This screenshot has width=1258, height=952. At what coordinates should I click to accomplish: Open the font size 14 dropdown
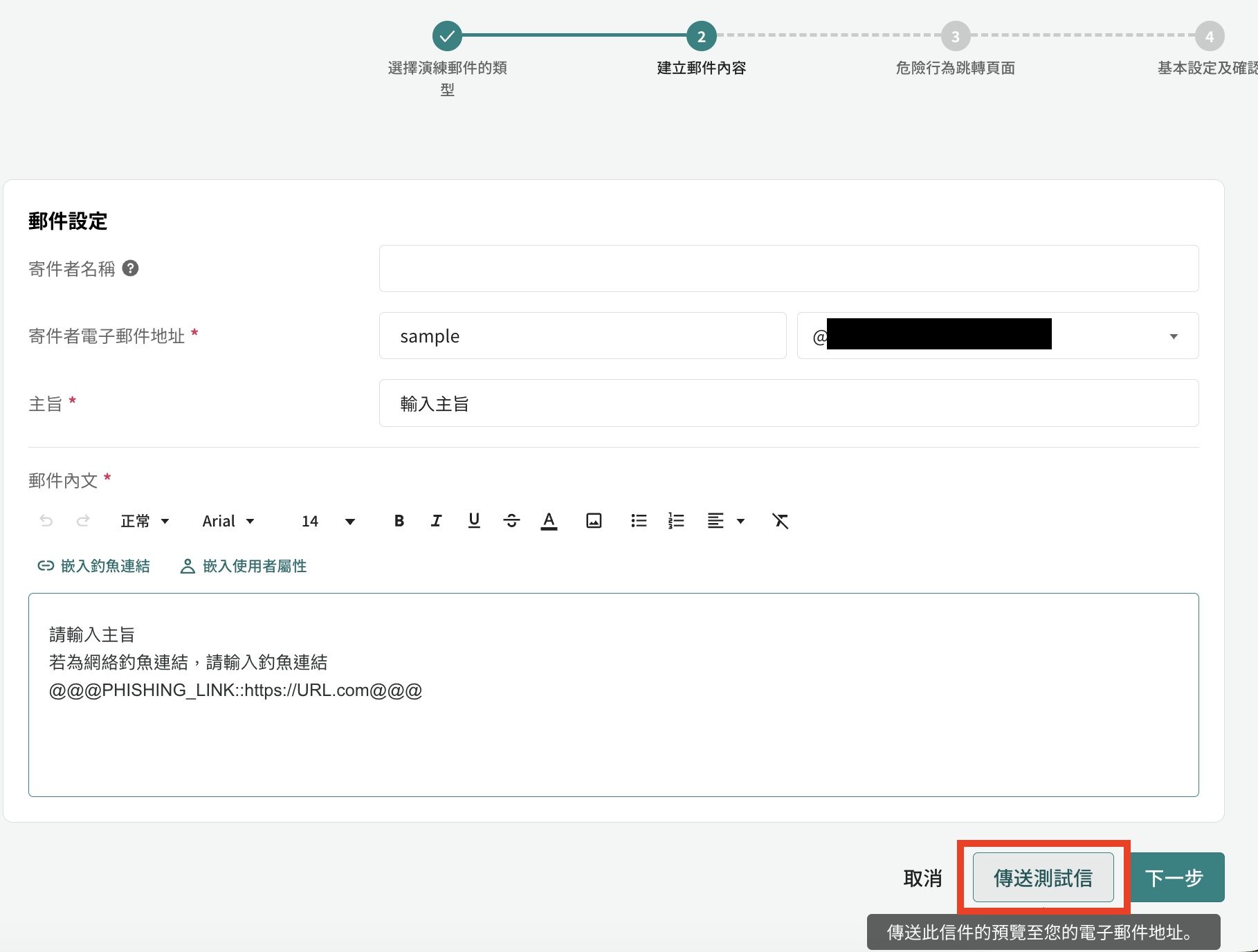point(328,521)
